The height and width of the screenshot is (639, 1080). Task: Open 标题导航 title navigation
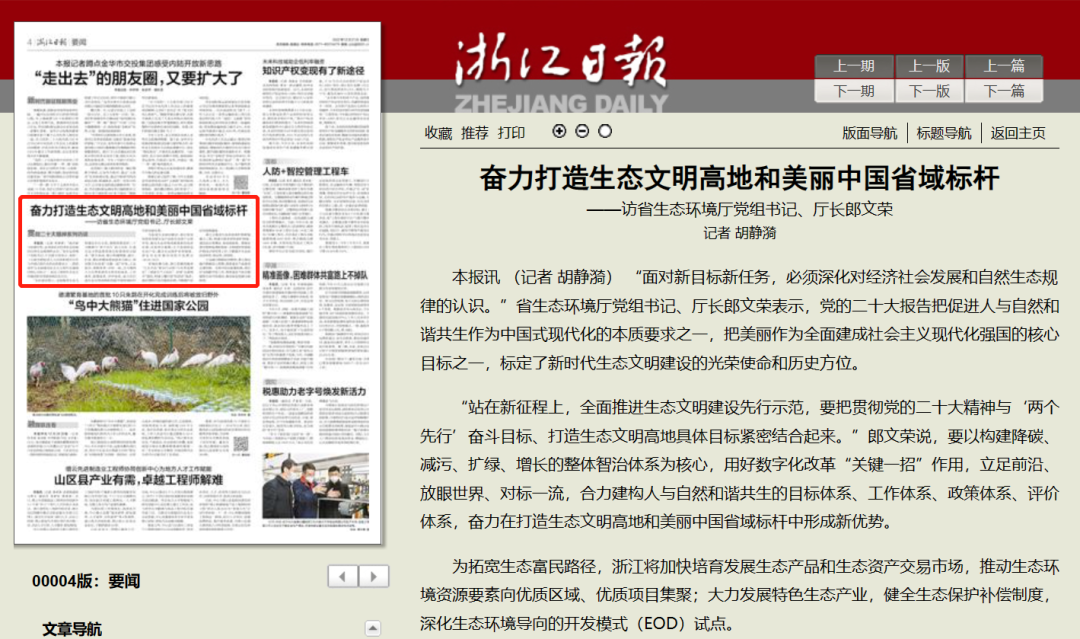943,133
